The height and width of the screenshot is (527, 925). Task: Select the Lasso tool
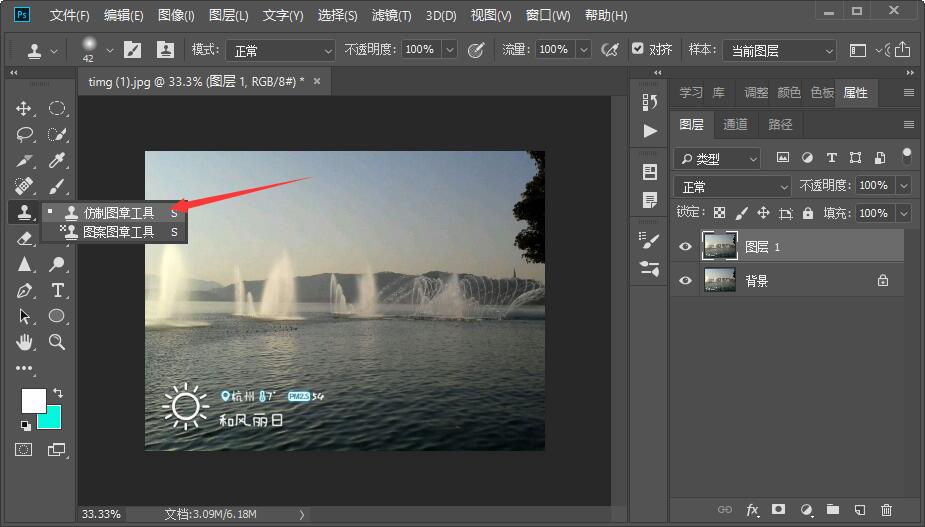[x=24, y=135]
